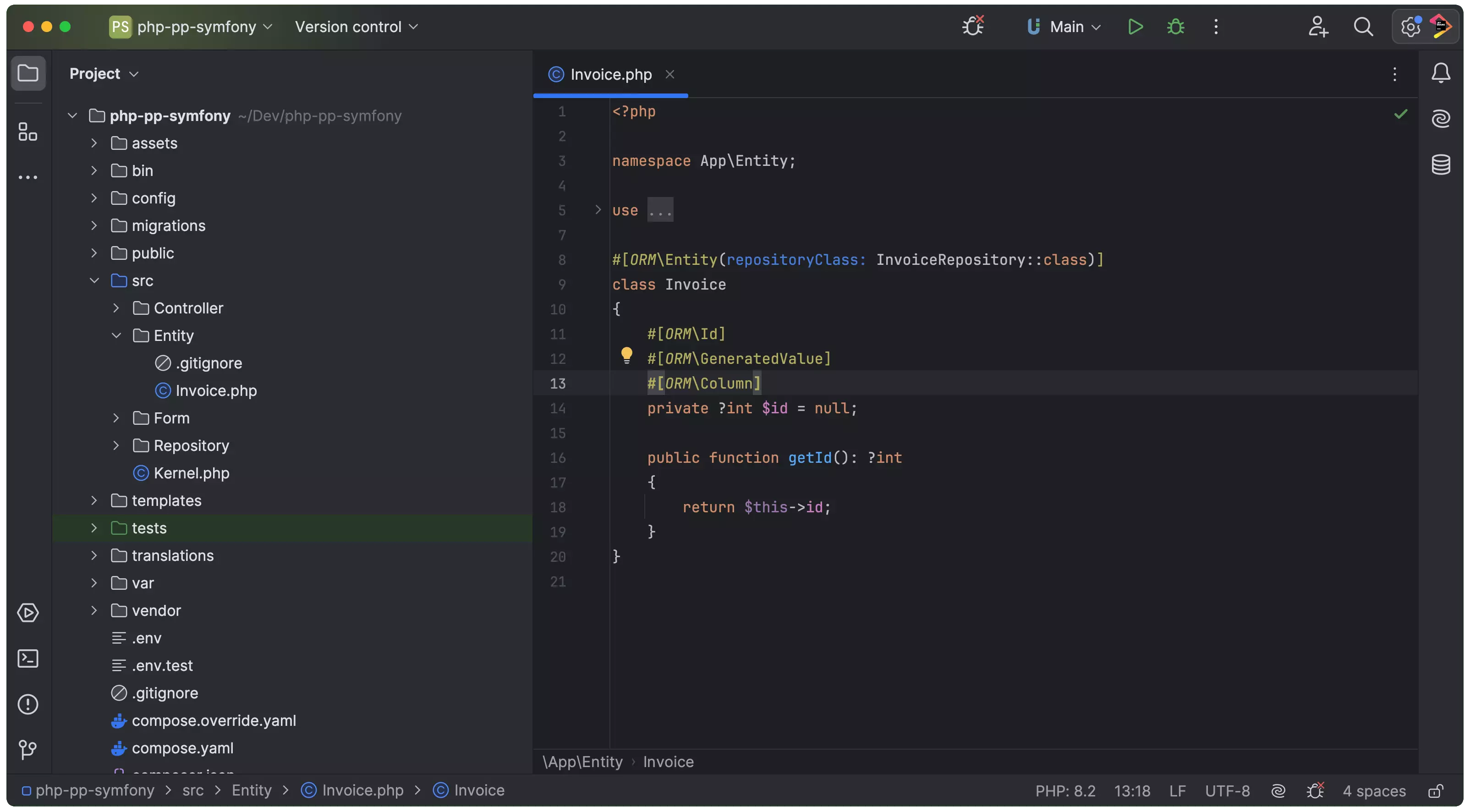Open the Terminal tool window
1470x812 pixels.
point(27,658)
